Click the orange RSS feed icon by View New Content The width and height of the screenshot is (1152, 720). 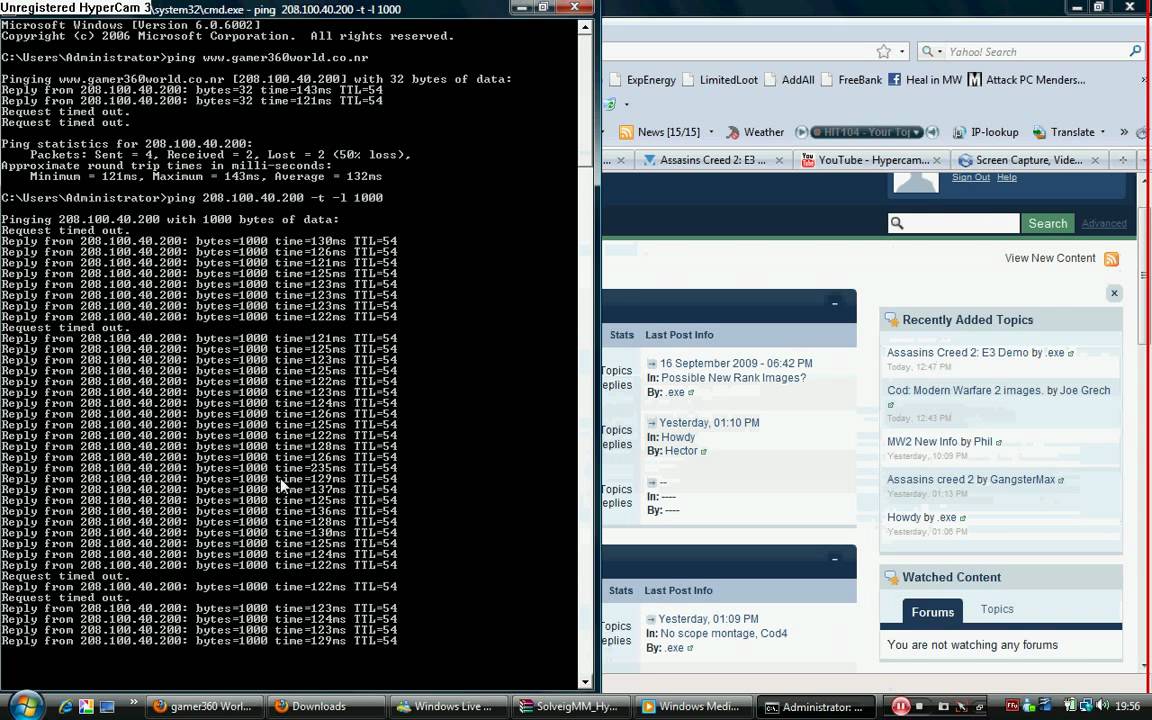click(x=1112, y=259)
